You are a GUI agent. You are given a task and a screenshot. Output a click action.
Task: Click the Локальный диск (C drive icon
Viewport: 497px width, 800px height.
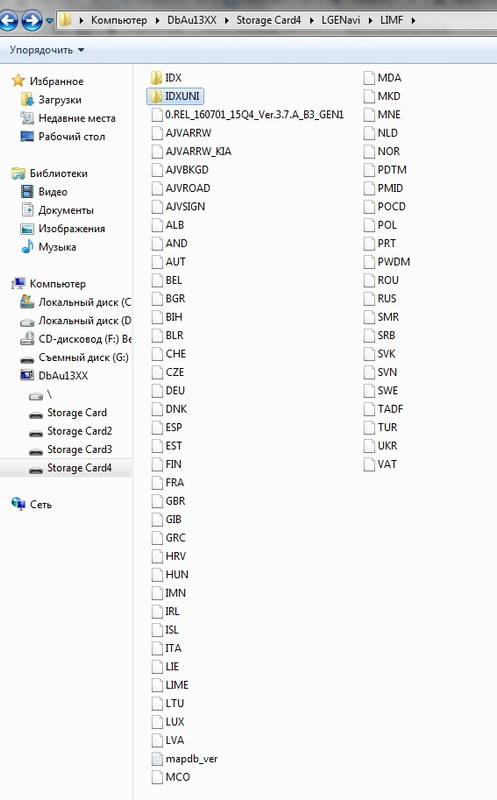pyautogui.click(x=27, y=302)
